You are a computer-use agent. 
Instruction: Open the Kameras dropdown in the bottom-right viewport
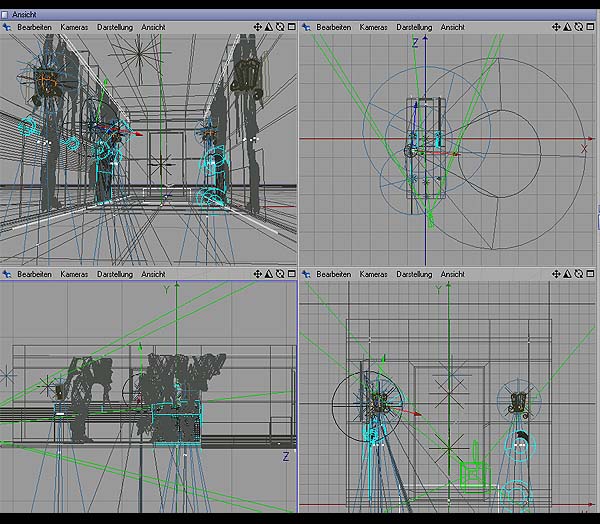click(x=374, y=274)
